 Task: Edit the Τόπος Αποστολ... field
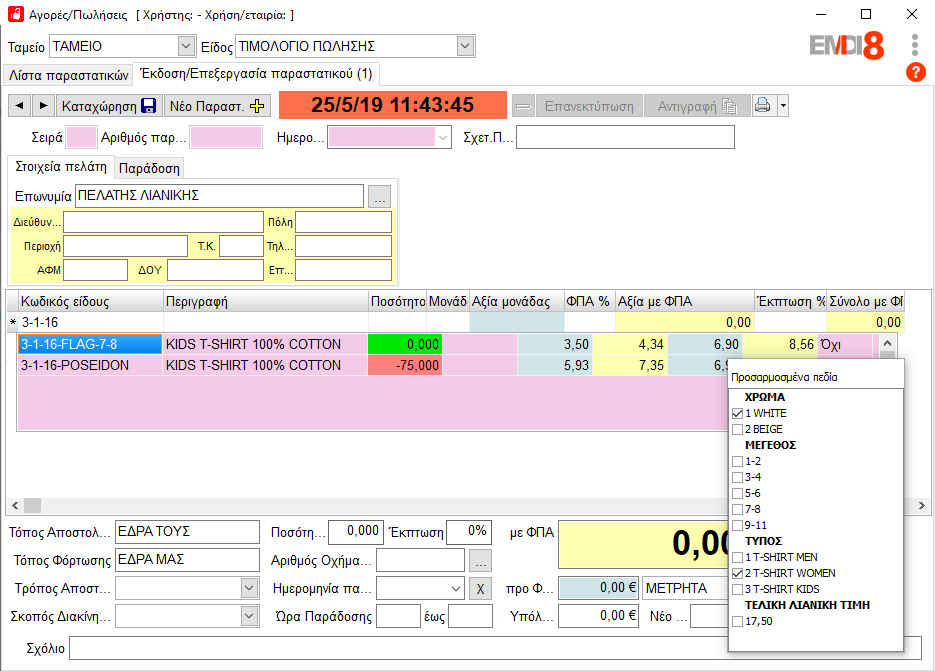[187, 532]
